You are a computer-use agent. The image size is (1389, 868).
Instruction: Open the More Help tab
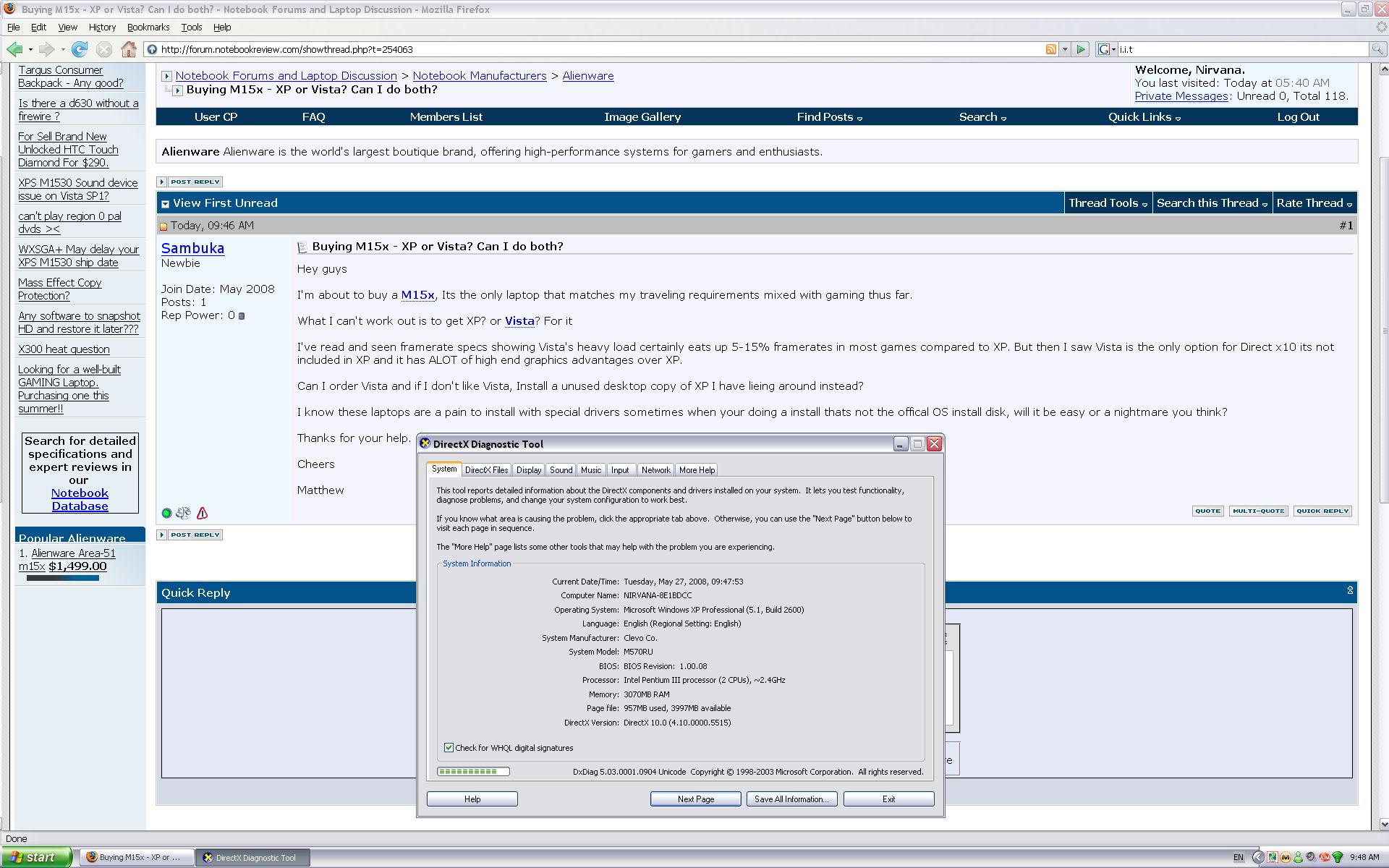click(697, 470)
